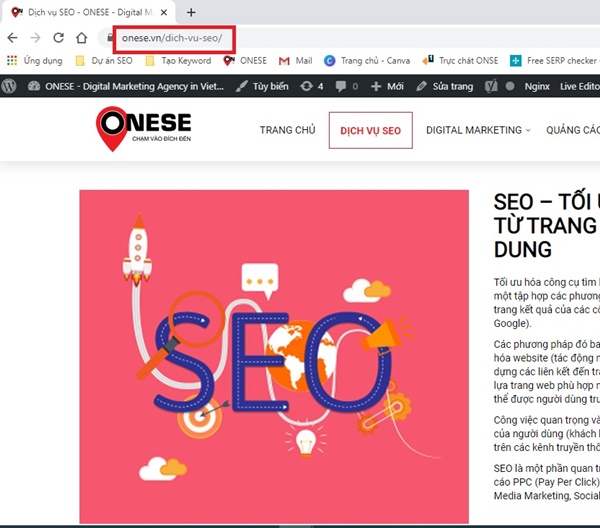Reload the page with the refresh icon

click(x=58, y=37)
